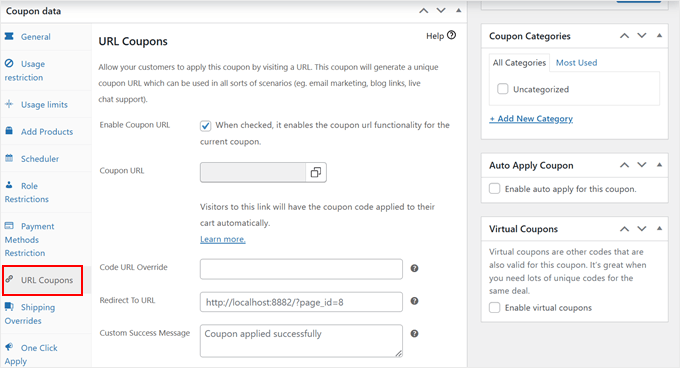The width and height of the screenshot is (680, 368).
Task: Click the Custom Success Message textarea
Action: (301, 341)
